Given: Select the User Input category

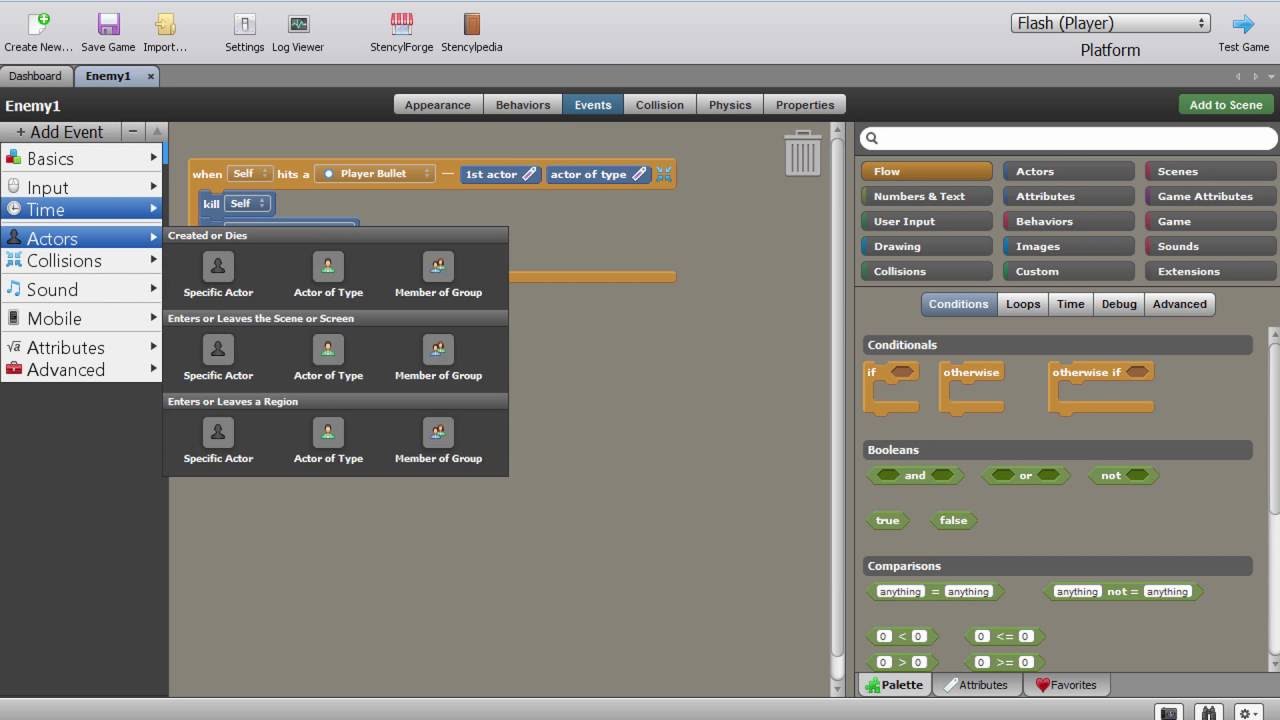Looking at the screenshot, I should 926,221.
